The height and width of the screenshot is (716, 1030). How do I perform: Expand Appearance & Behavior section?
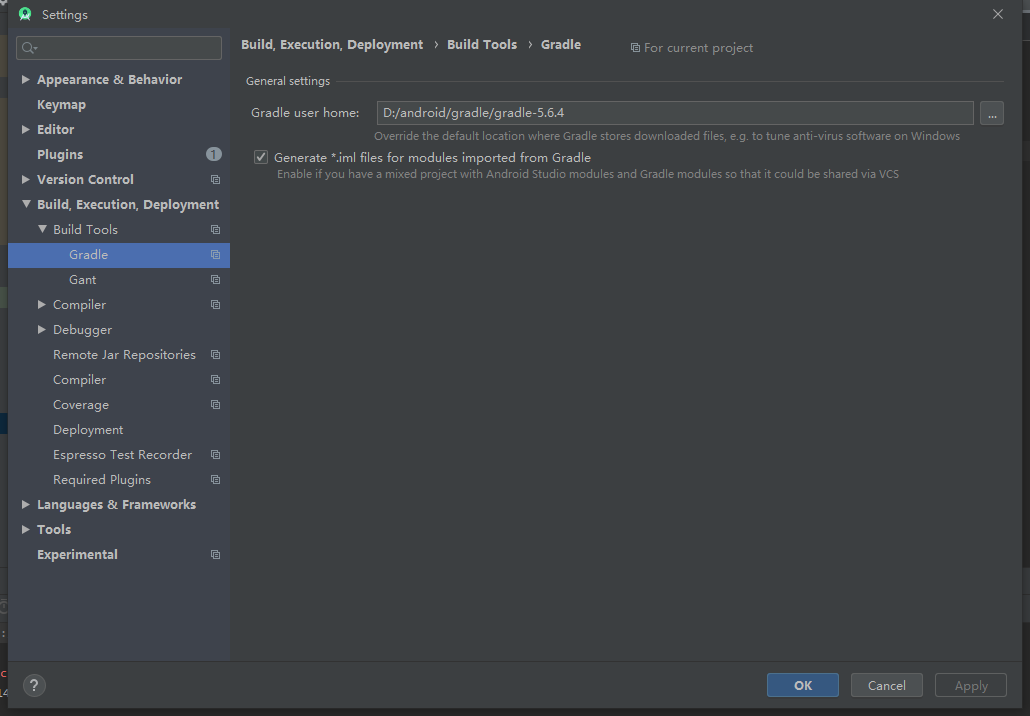tap(26, 79)
